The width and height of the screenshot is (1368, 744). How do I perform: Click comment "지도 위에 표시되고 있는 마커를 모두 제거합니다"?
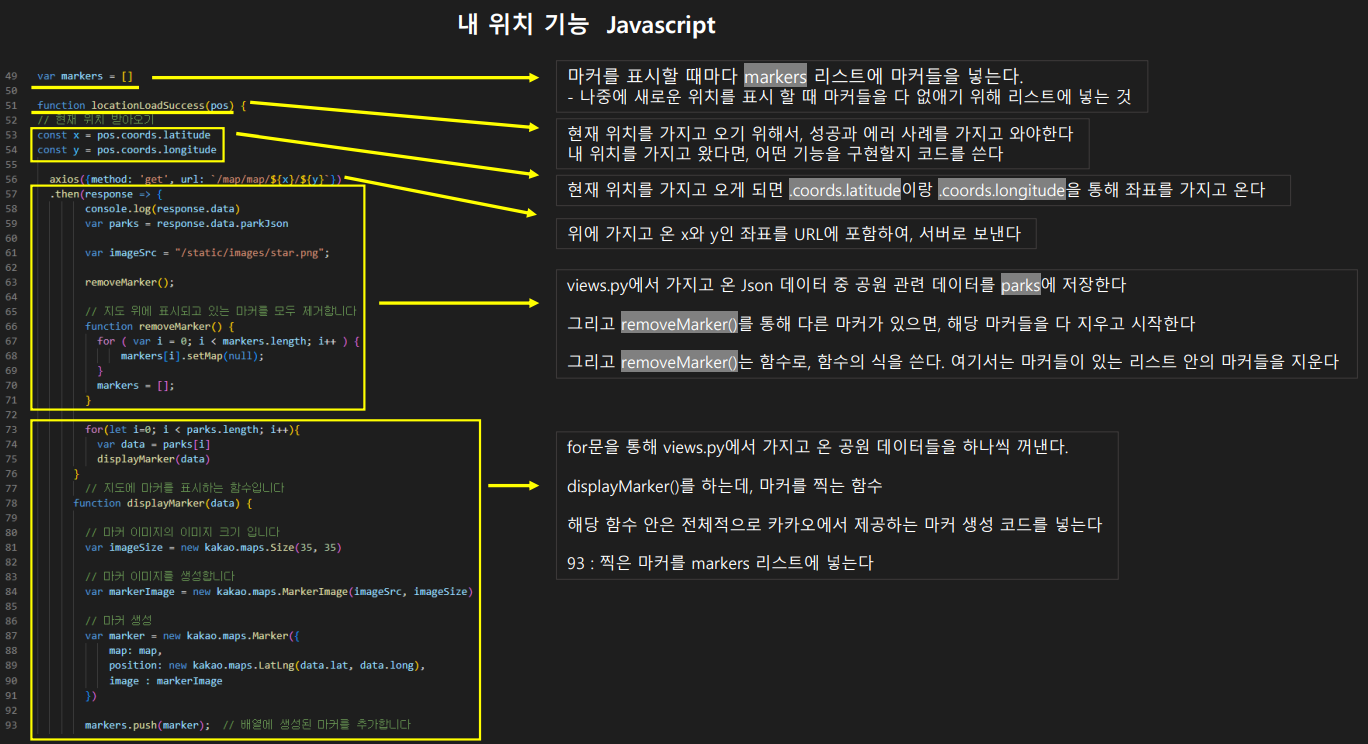(x=220, y=311)
